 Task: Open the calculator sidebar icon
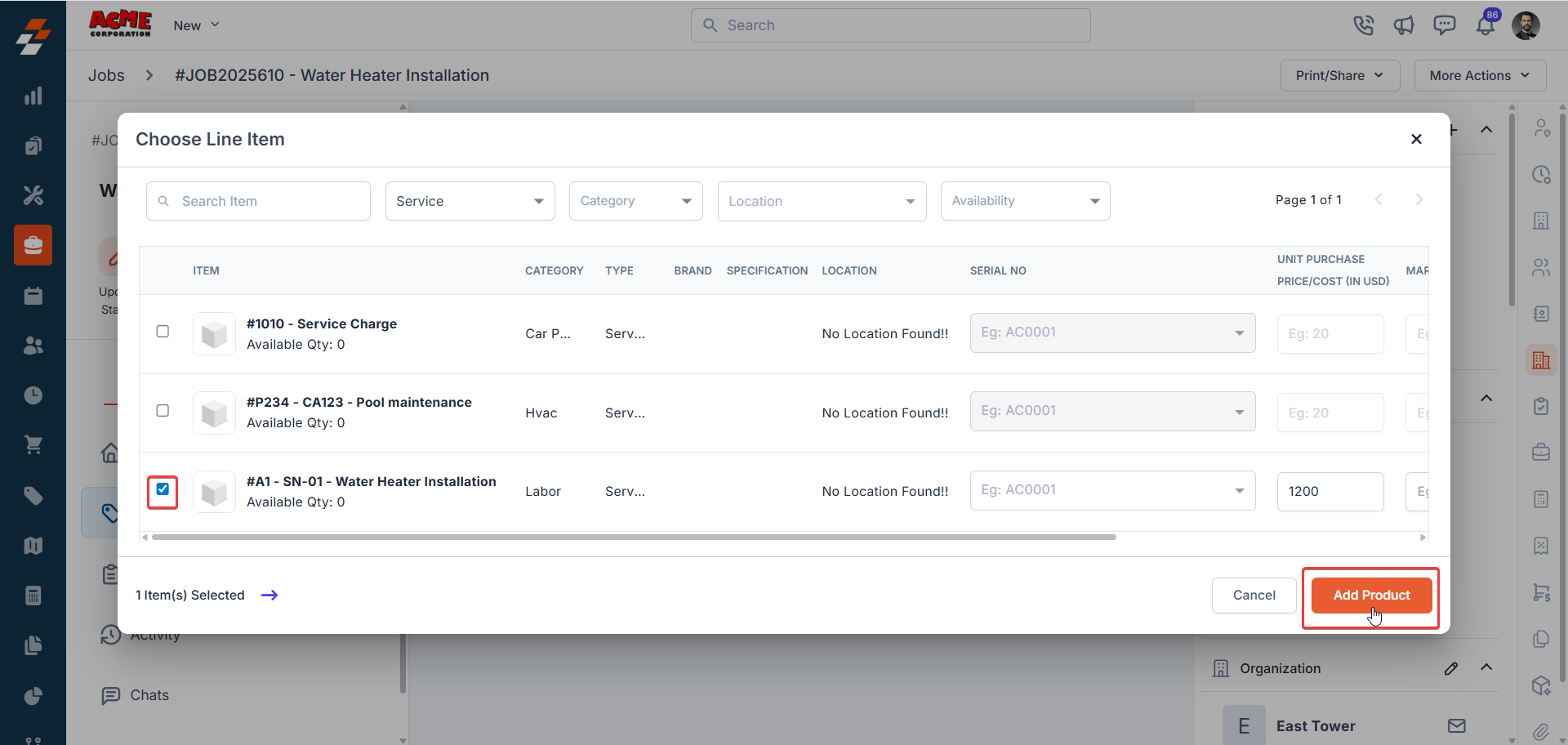33,596
